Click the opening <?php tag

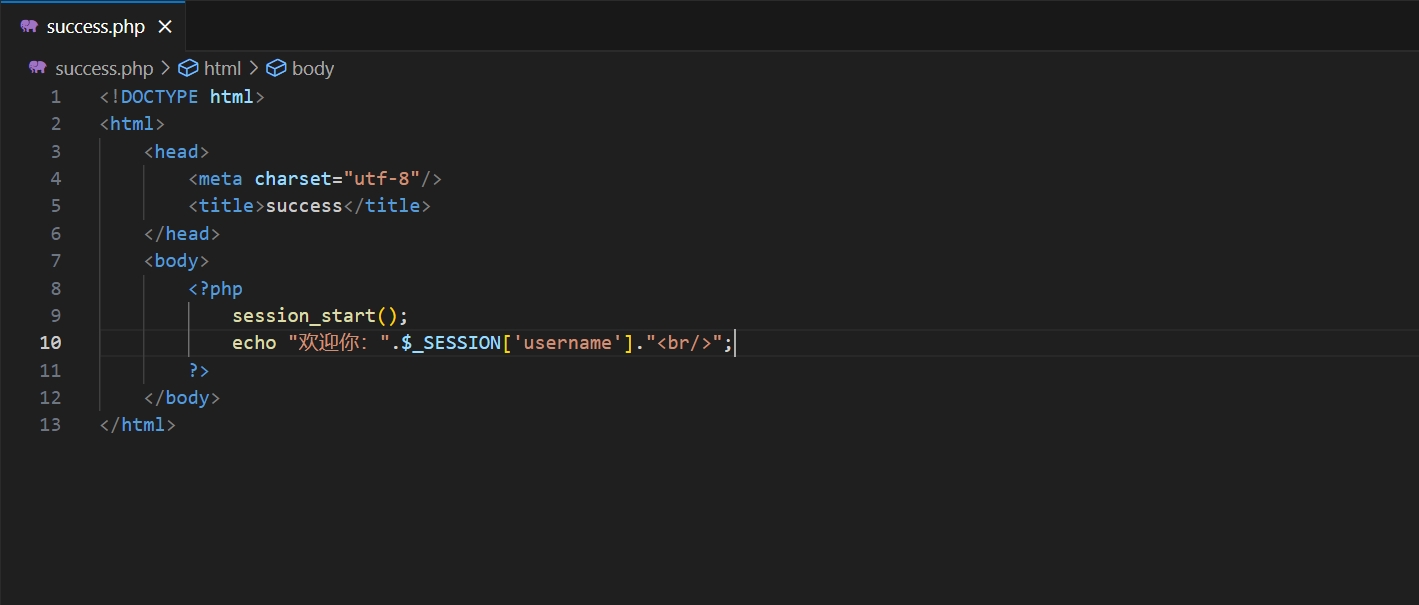tap(216, 289)
